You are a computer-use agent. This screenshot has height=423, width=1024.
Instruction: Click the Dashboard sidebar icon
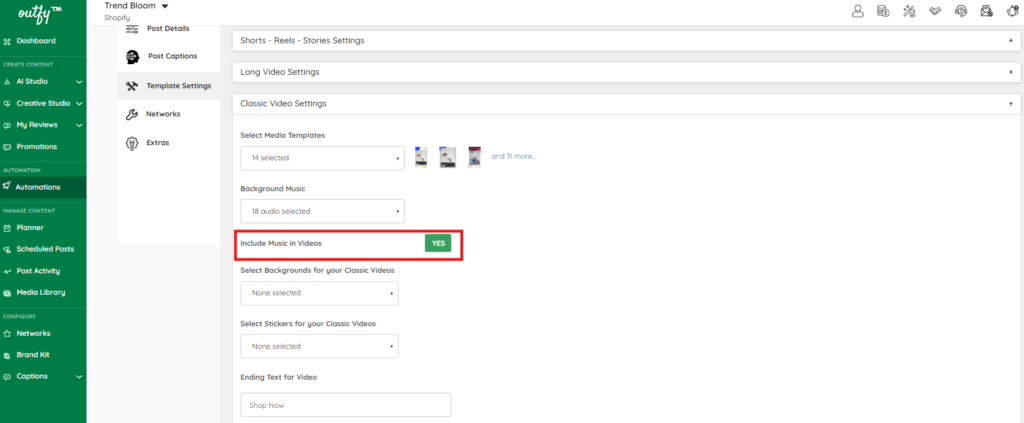pyautogui.click(x=7, y=41)
